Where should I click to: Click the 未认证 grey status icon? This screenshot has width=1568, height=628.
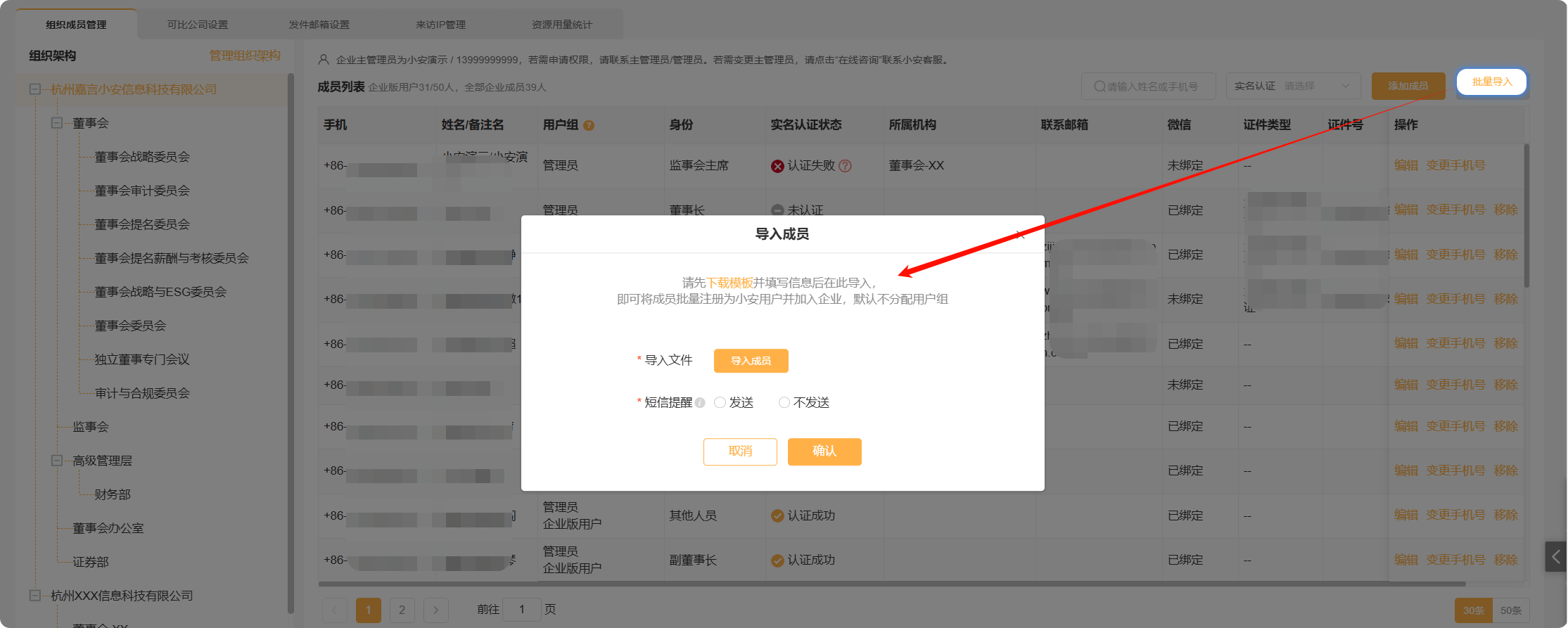[777, 210]
